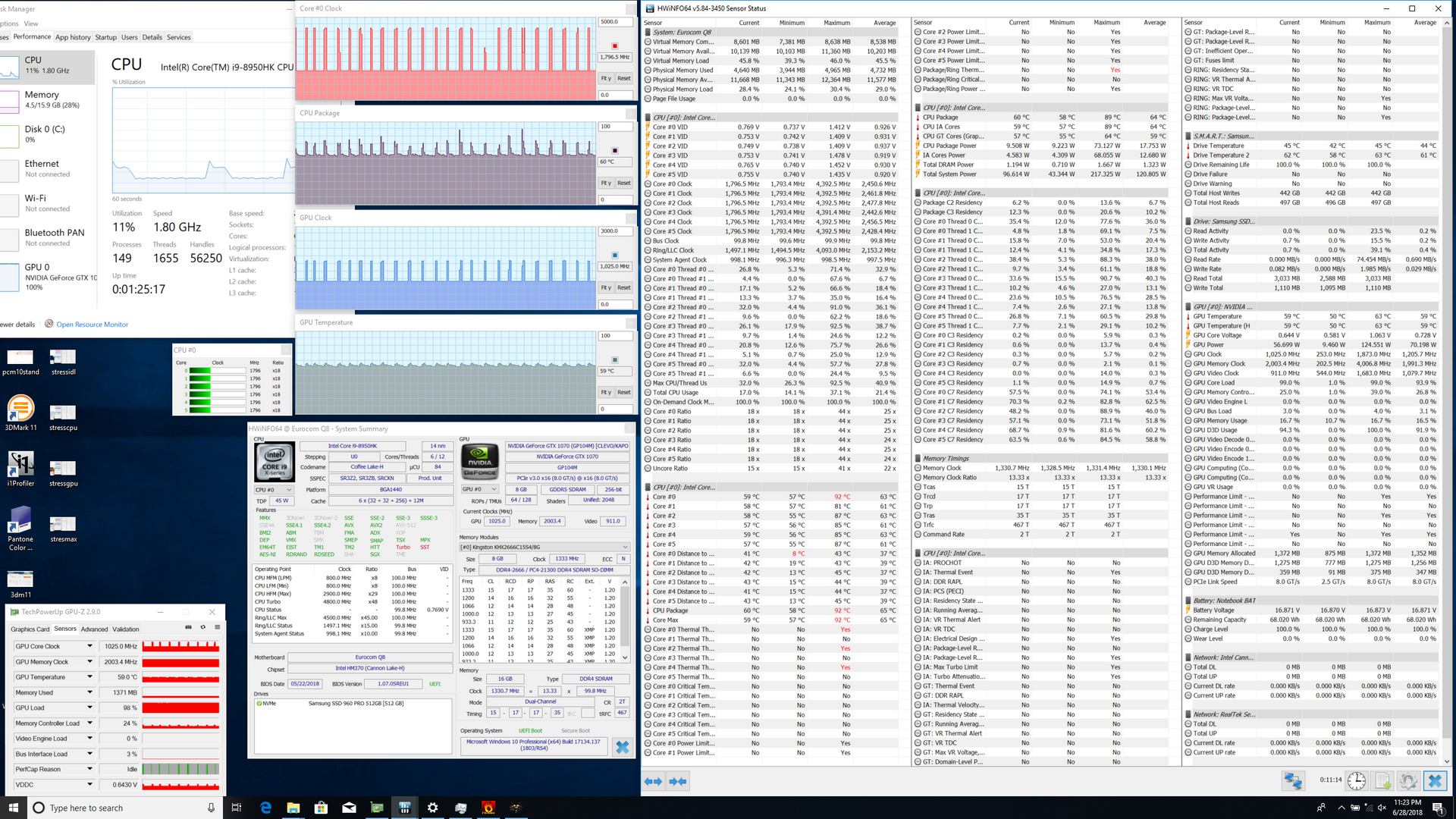Open the Validation tab in GPU-Z
1456x819 pixels.
pos(126,629)
